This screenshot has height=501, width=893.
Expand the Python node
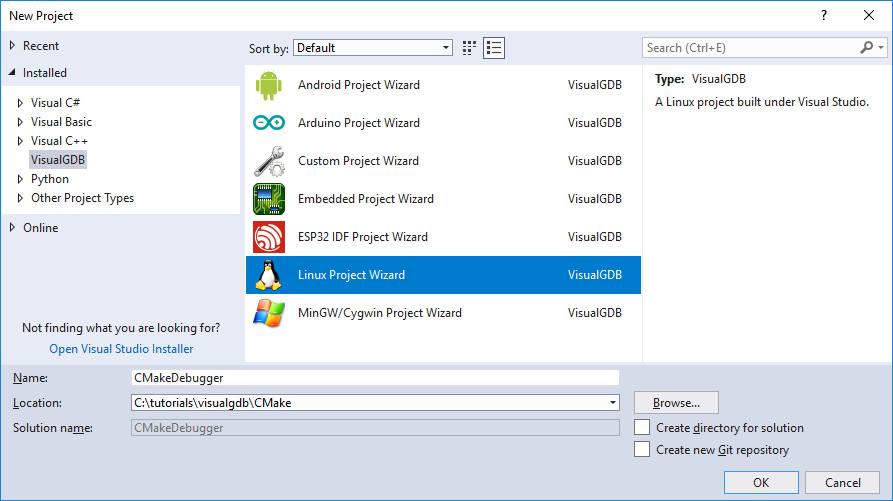click(x=21, y=179)
